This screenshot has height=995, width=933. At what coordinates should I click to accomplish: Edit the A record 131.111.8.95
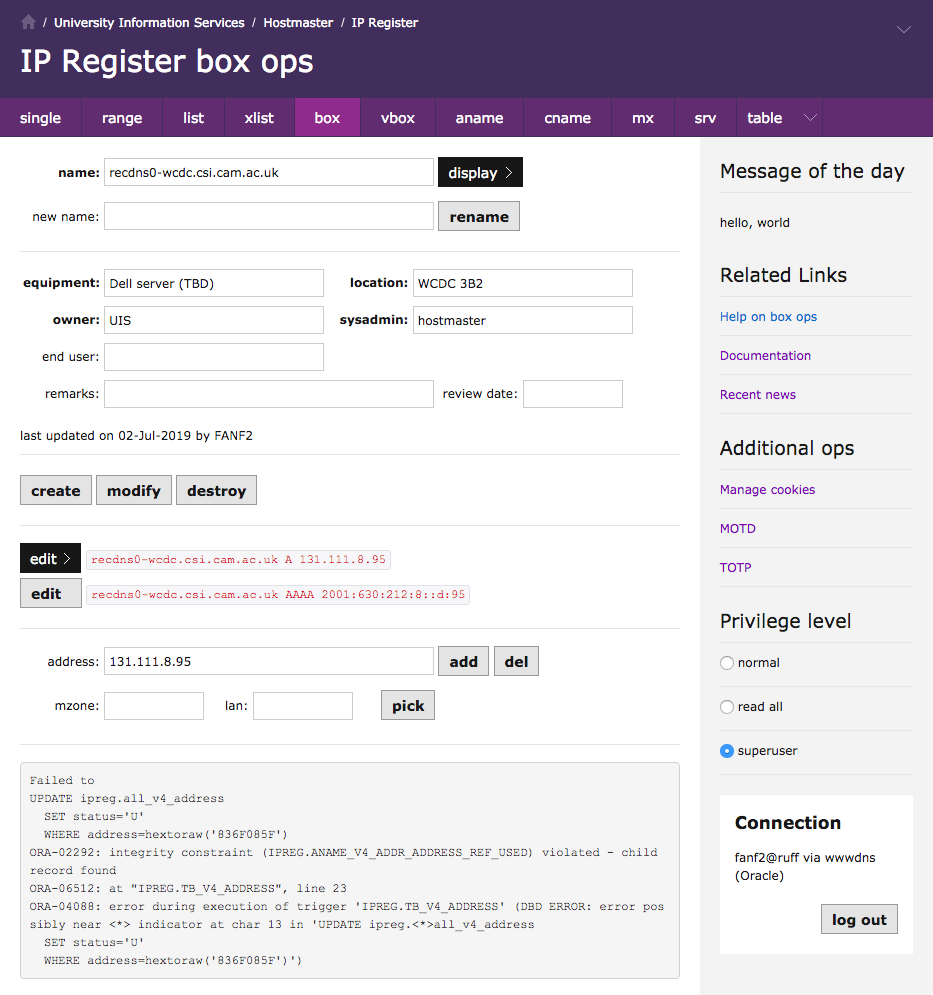tap(50, 559)
